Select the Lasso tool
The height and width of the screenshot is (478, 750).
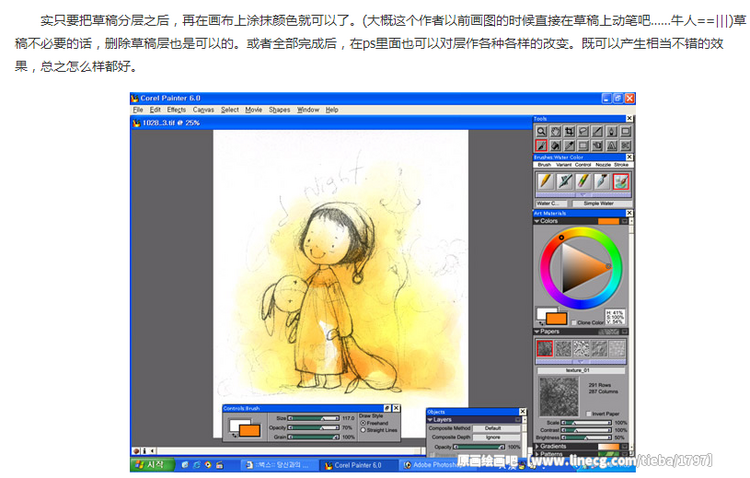click(x=583, y=132)
